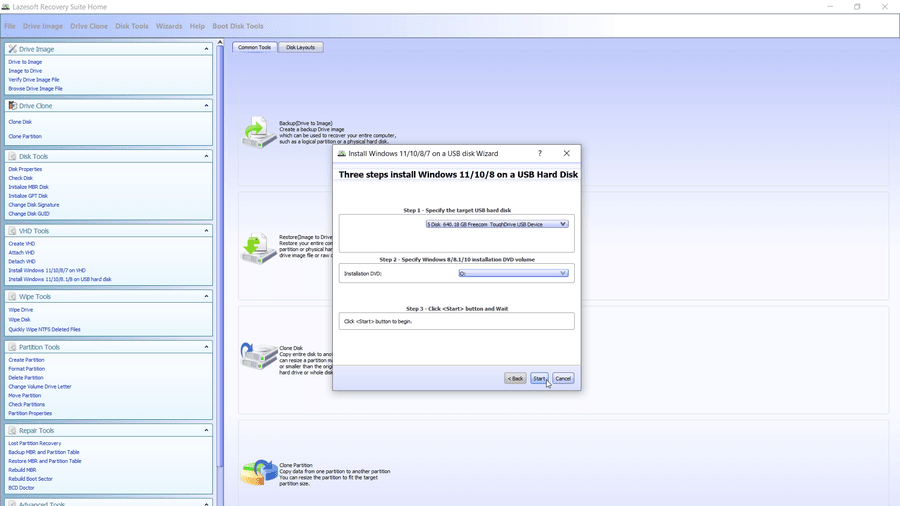Select Check Disk link
Screen dimensions: 900x506
[21, 178]
